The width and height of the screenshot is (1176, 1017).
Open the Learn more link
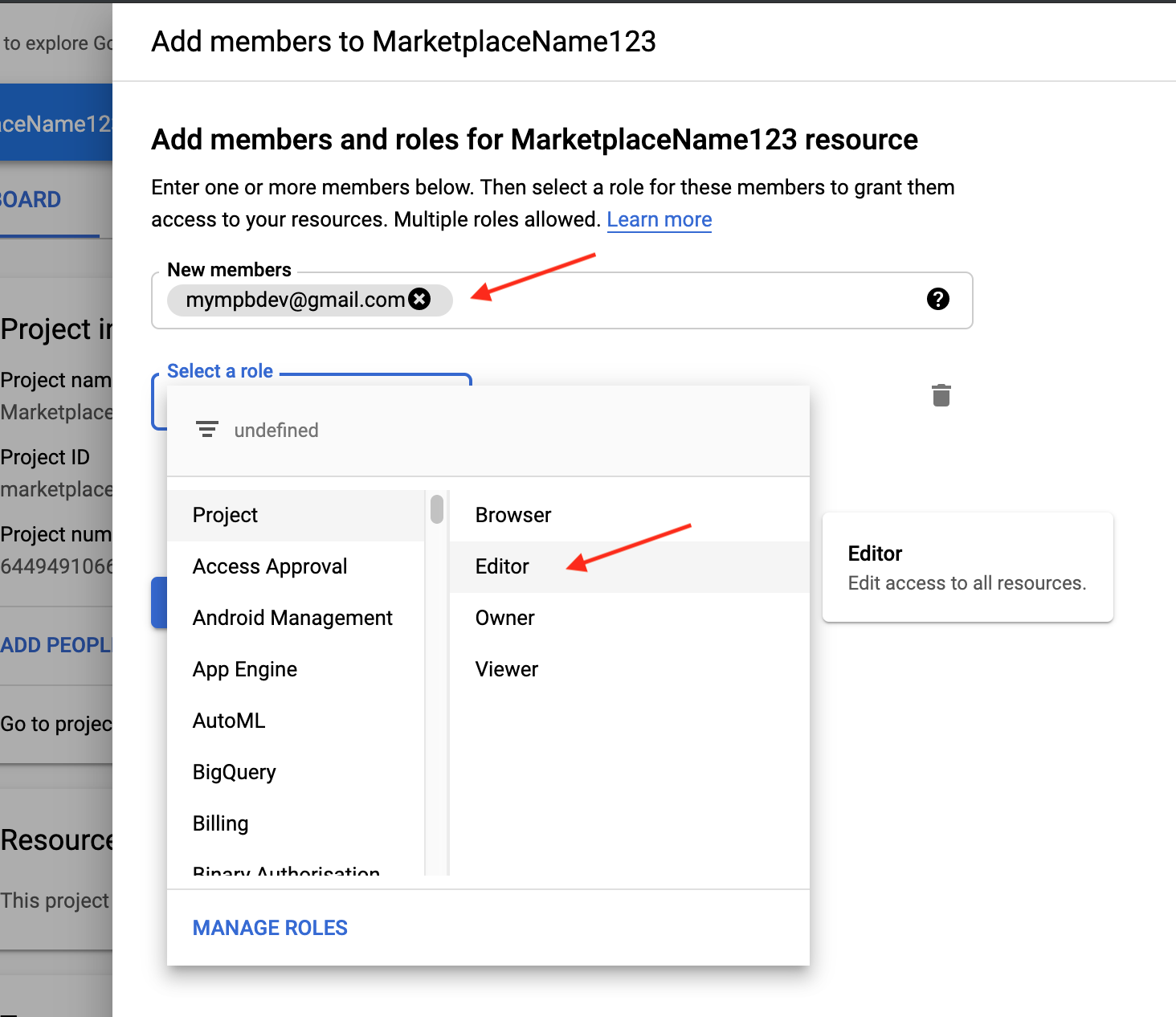coord(659,219)
